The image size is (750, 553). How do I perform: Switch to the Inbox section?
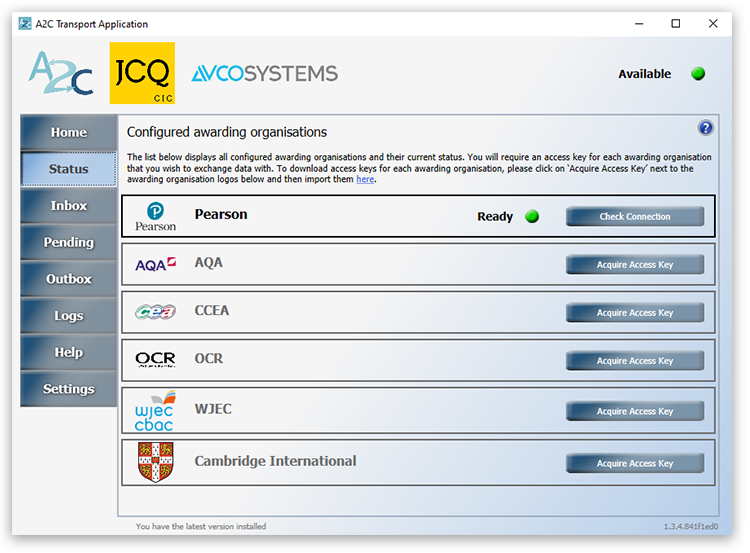[68, 206]
